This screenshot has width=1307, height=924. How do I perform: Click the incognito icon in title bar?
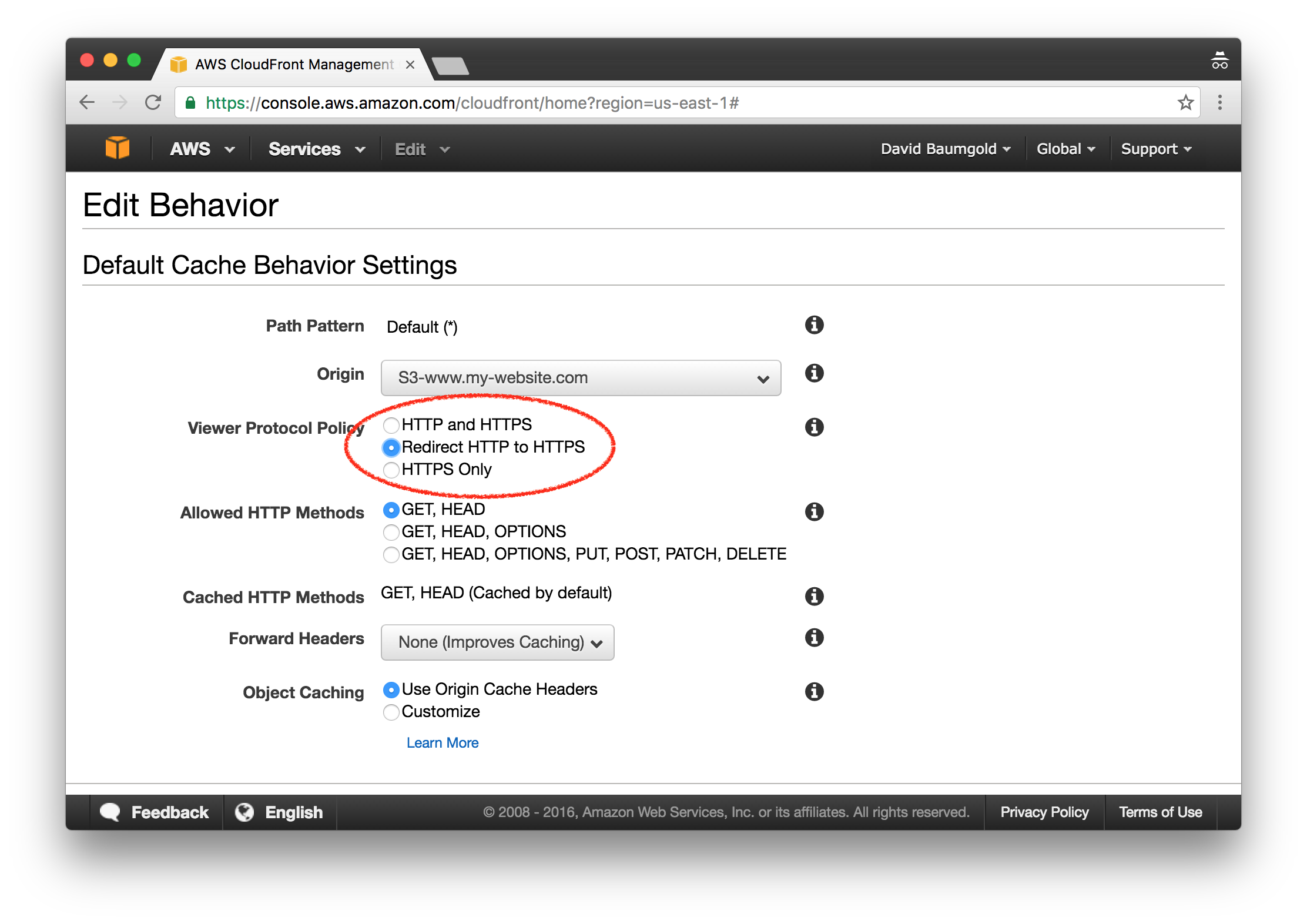1219,61
